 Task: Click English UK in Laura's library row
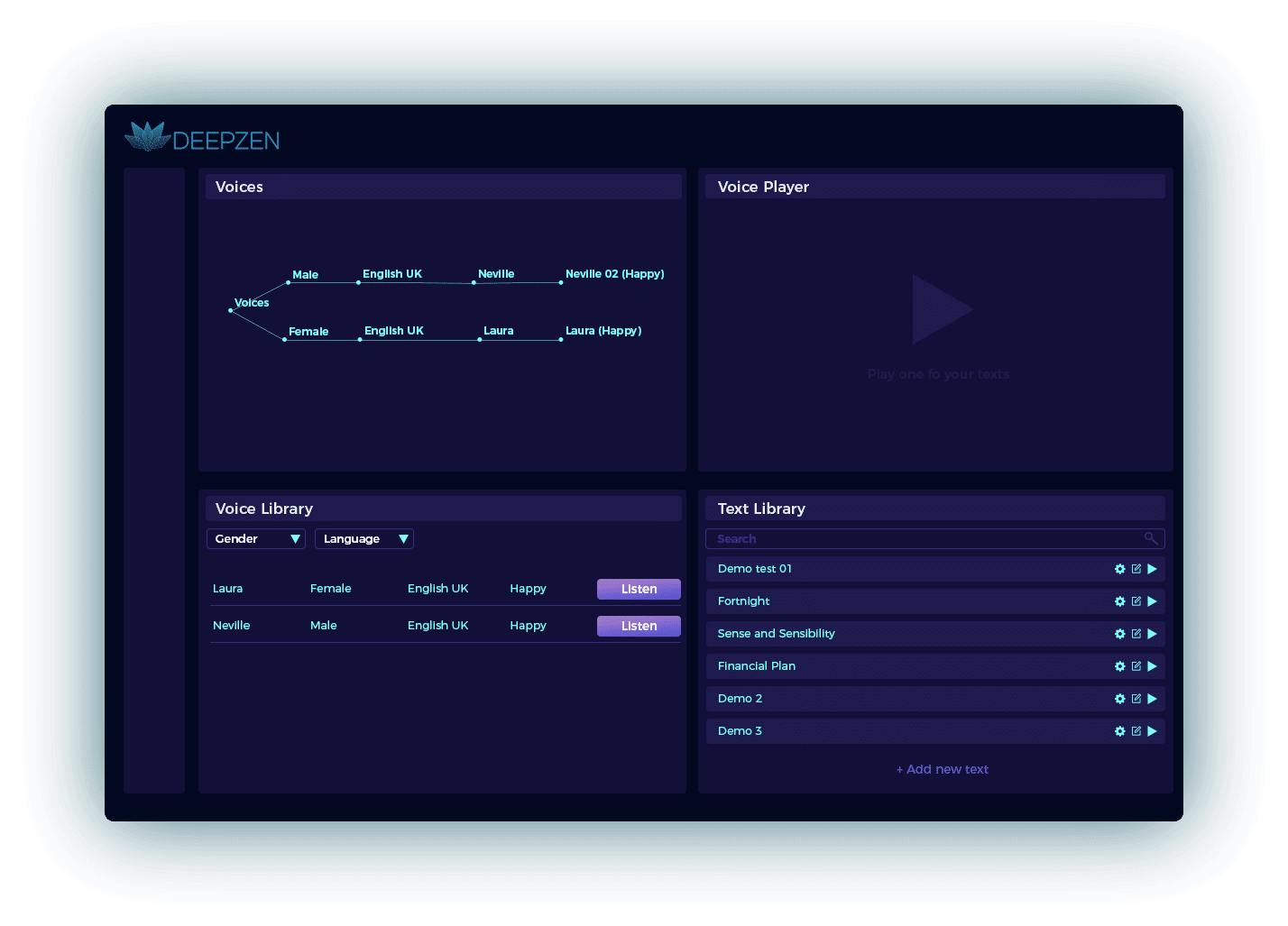[438, 589]
